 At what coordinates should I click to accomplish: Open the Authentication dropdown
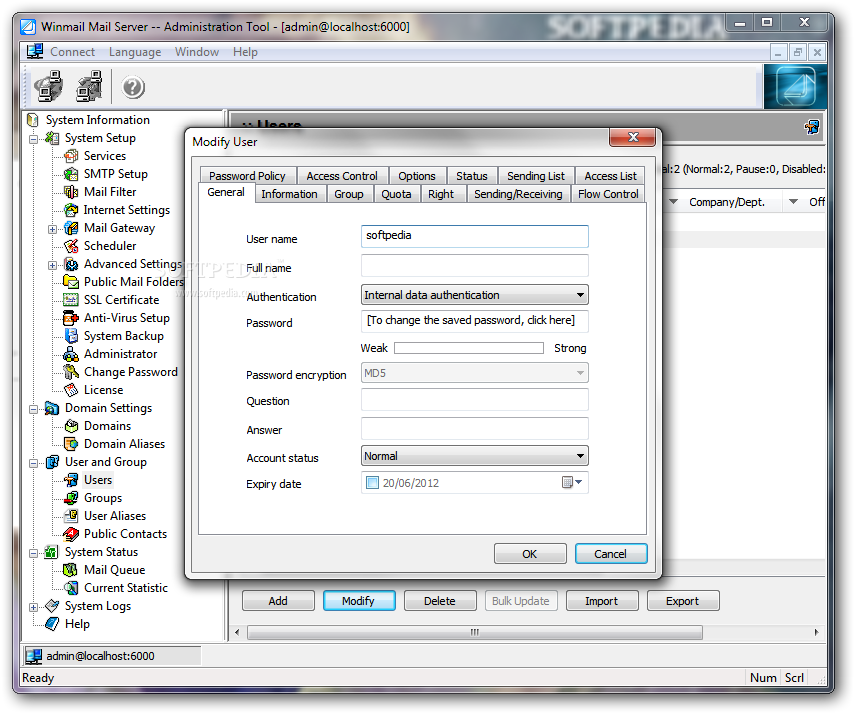[580, 295]
